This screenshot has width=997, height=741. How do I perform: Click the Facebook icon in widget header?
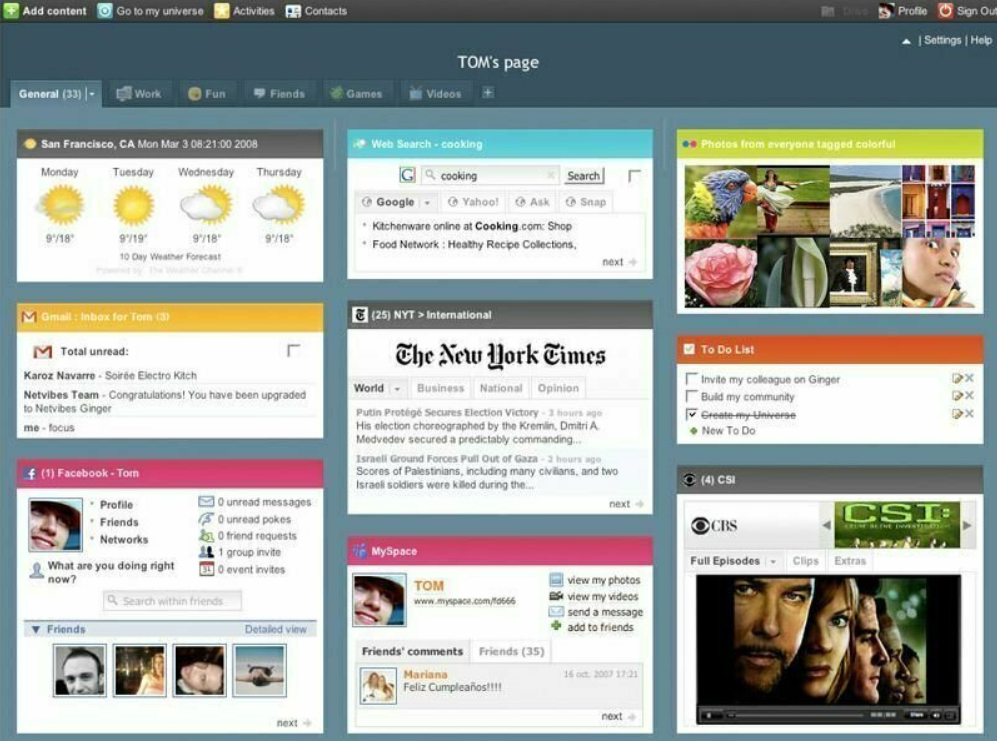[30, 473]
